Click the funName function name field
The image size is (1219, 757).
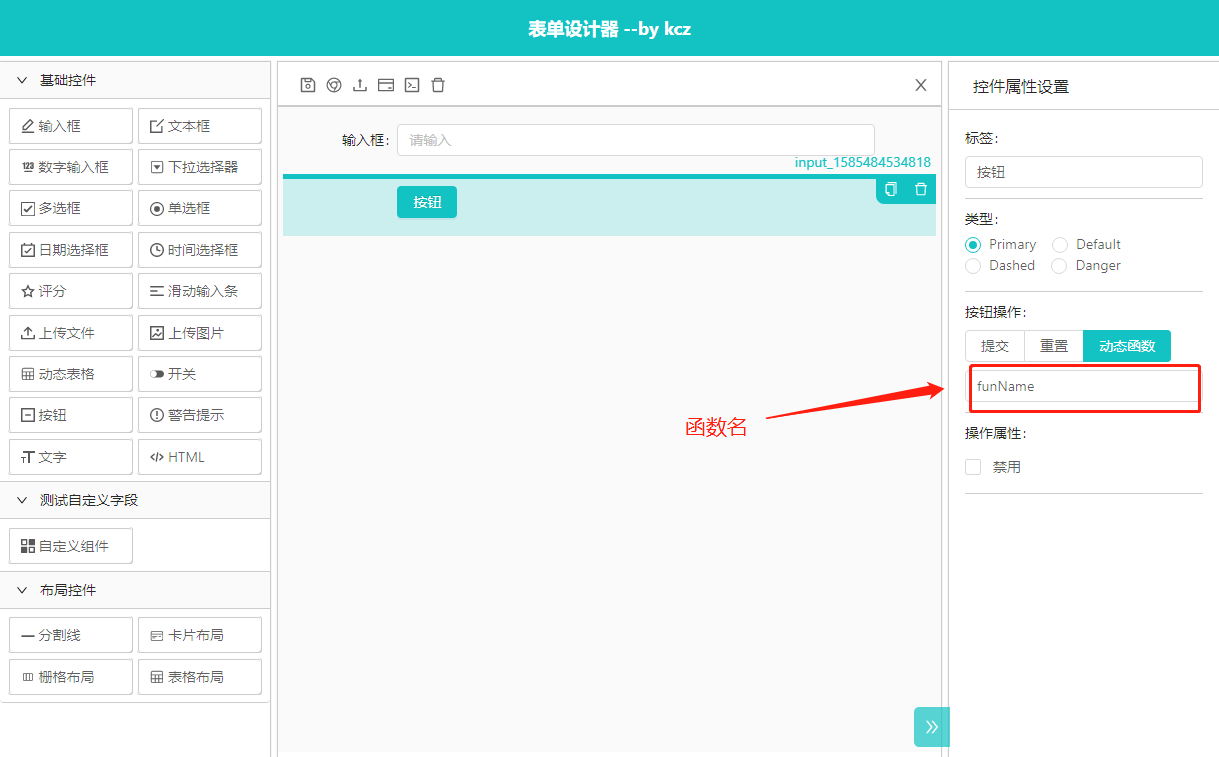pyautogui.click(x=1084, y=386)
